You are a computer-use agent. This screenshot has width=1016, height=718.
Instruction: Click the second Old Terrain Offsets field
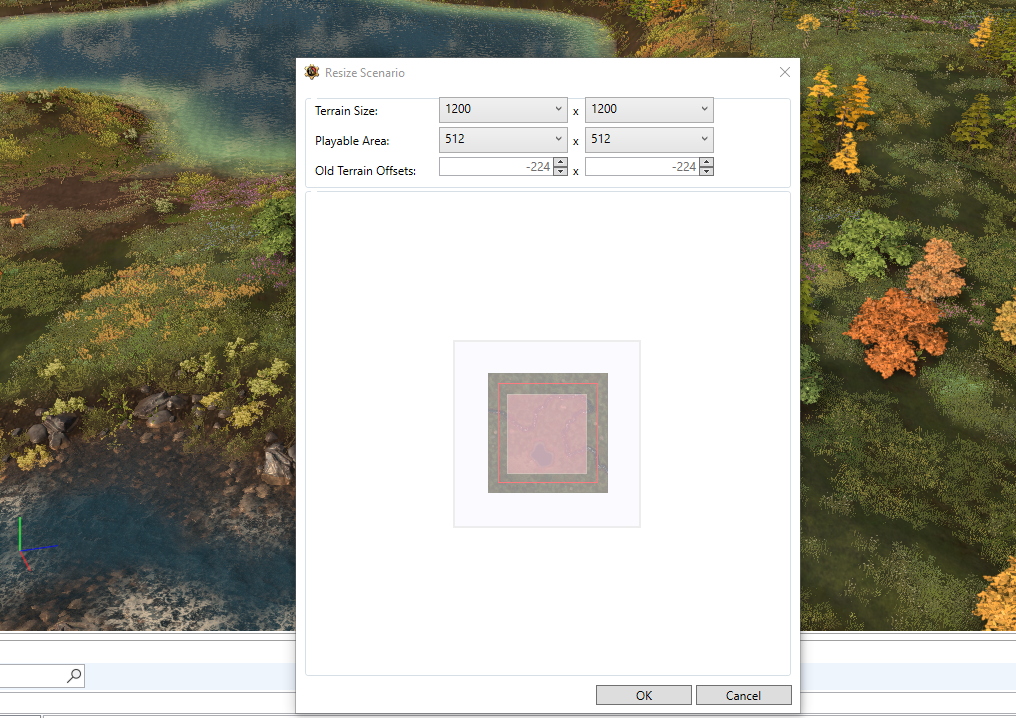(x=642, y=167)
